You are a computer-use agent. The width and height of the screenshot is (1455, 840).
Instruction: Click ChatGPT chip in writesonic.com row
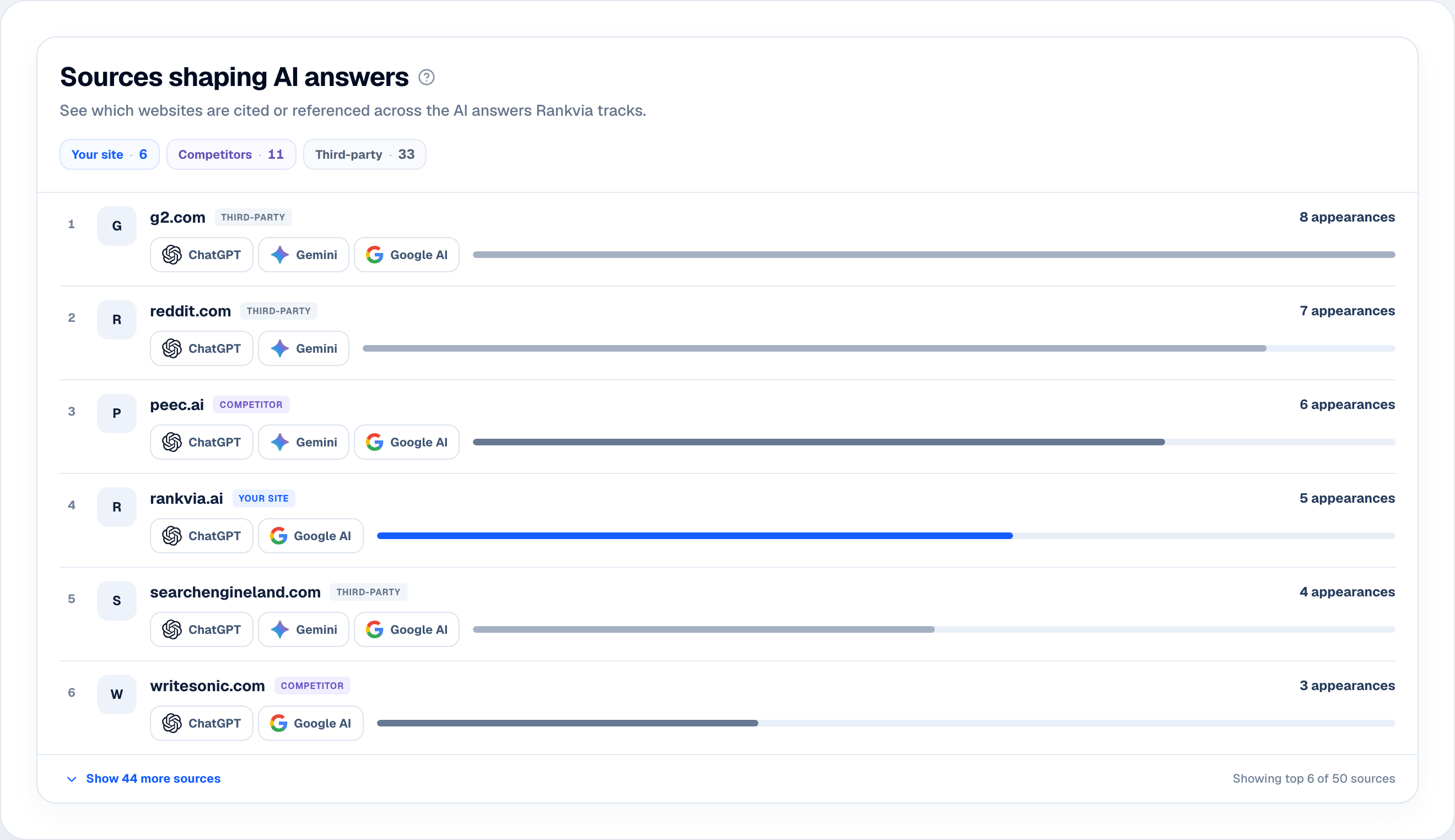coord(201,724)
